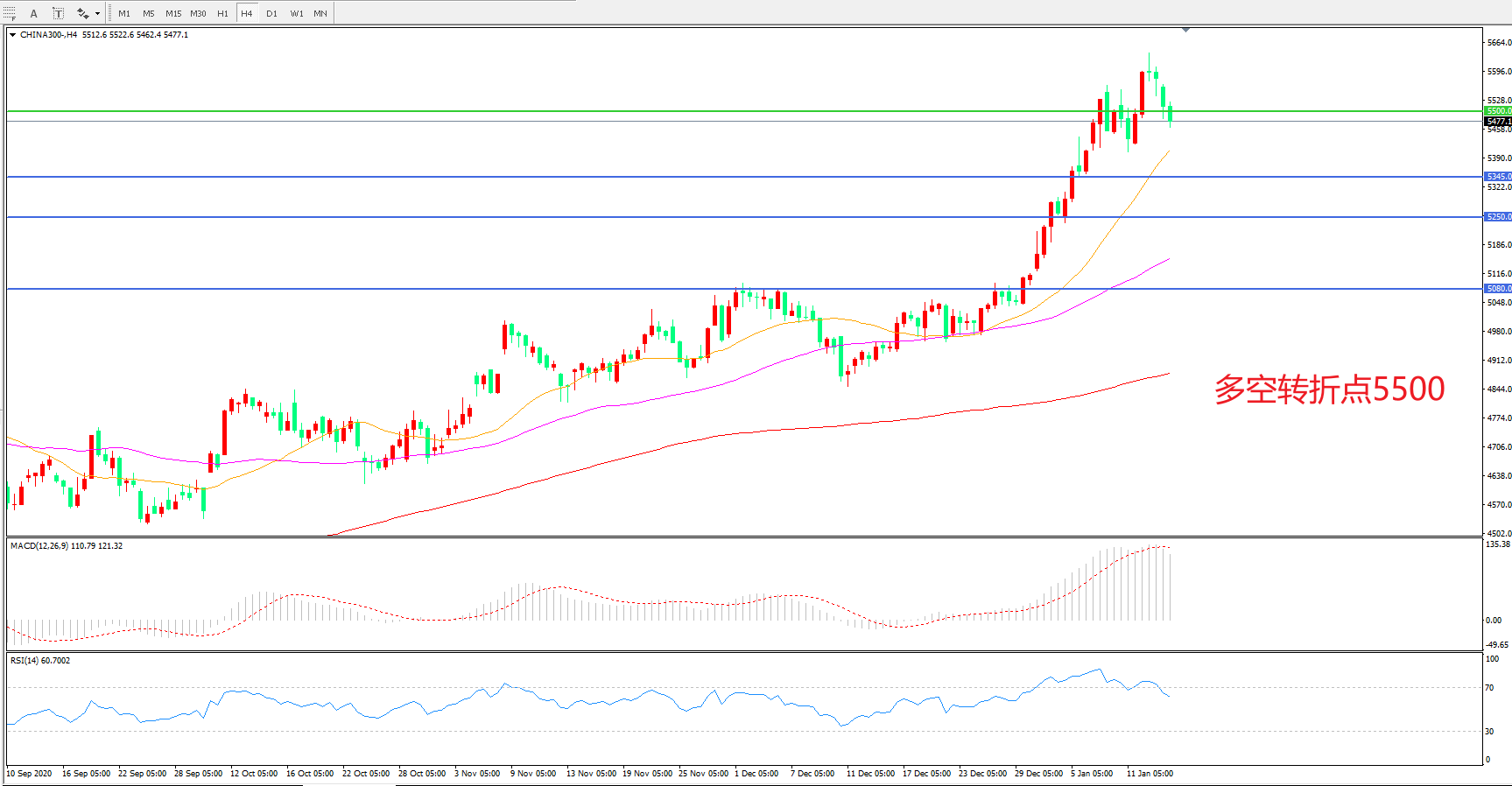Image resolution: width=1512 pixels, height=786 pixels.
Task: Switch to M1 timeframe
Action: click(124, 13)
